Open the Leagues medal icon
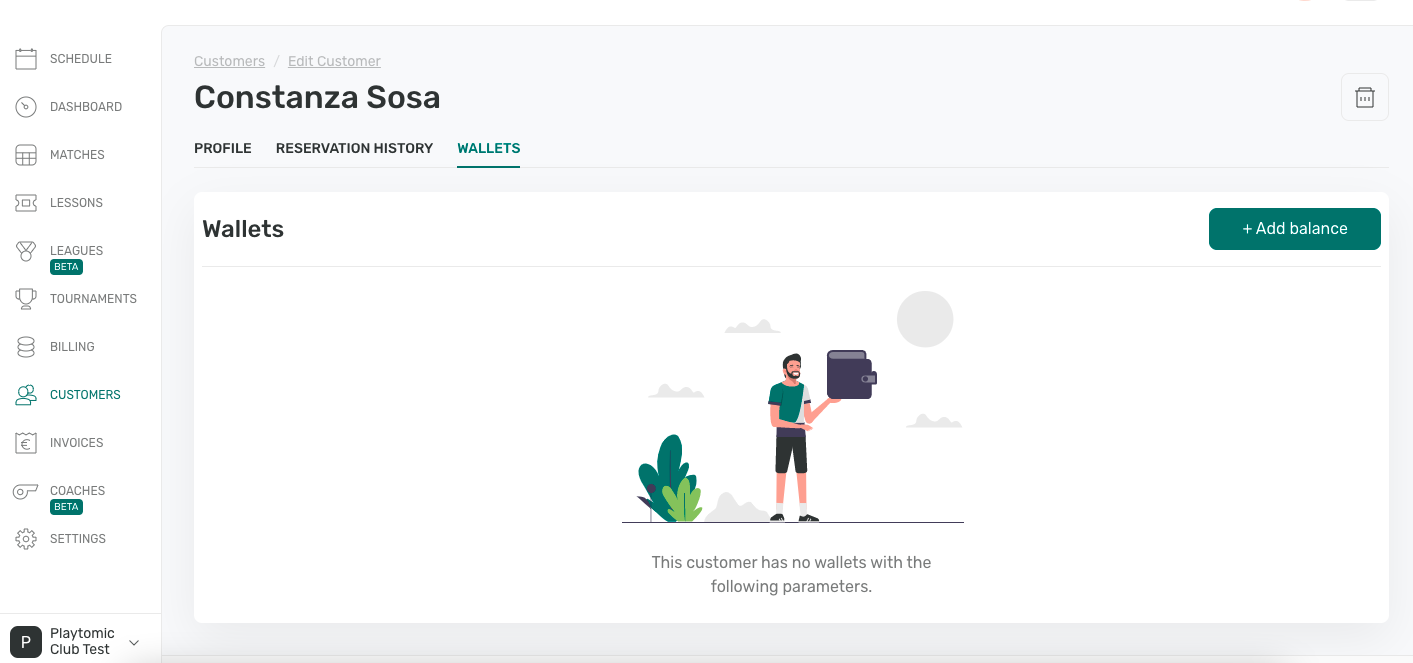The width and height of the screenshot is (1413, 663). pyautogui.click(x=26, y=251)
